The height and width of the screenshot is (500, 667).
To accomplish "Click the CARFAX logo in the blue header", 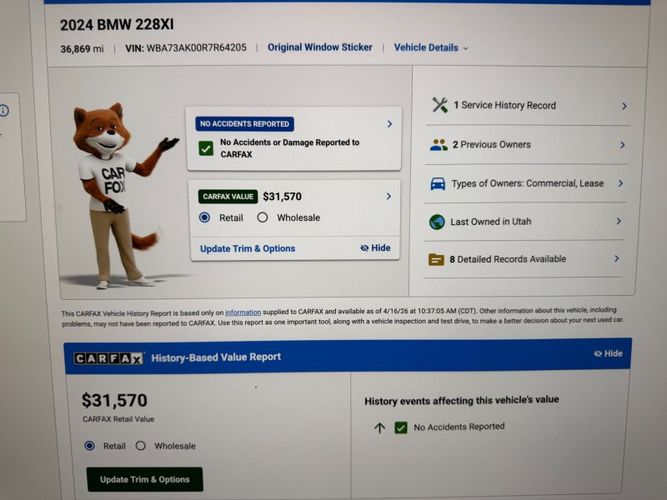I will (108, 357).
